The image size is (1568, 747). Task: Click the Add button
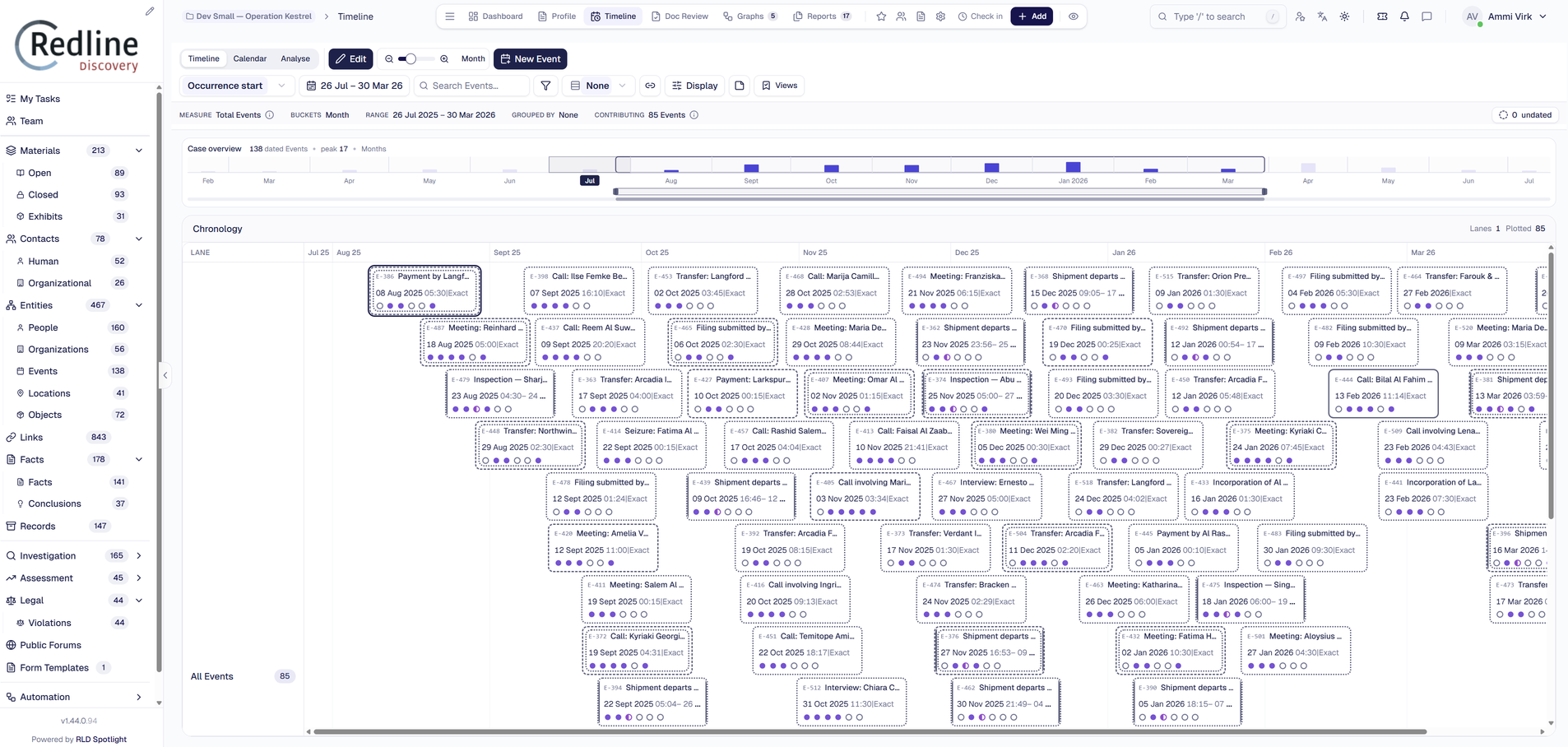1032,16
